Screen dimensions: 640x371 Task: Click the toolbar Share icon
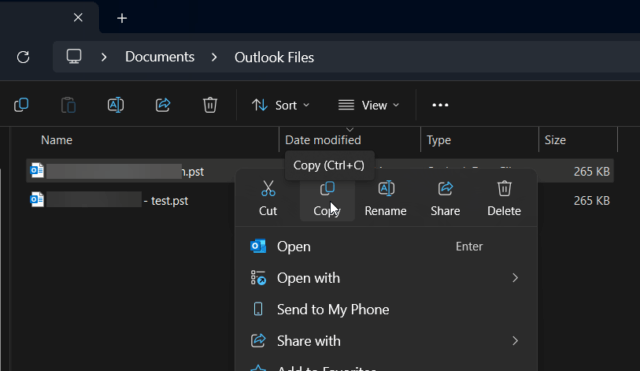(x=163, y=105)
